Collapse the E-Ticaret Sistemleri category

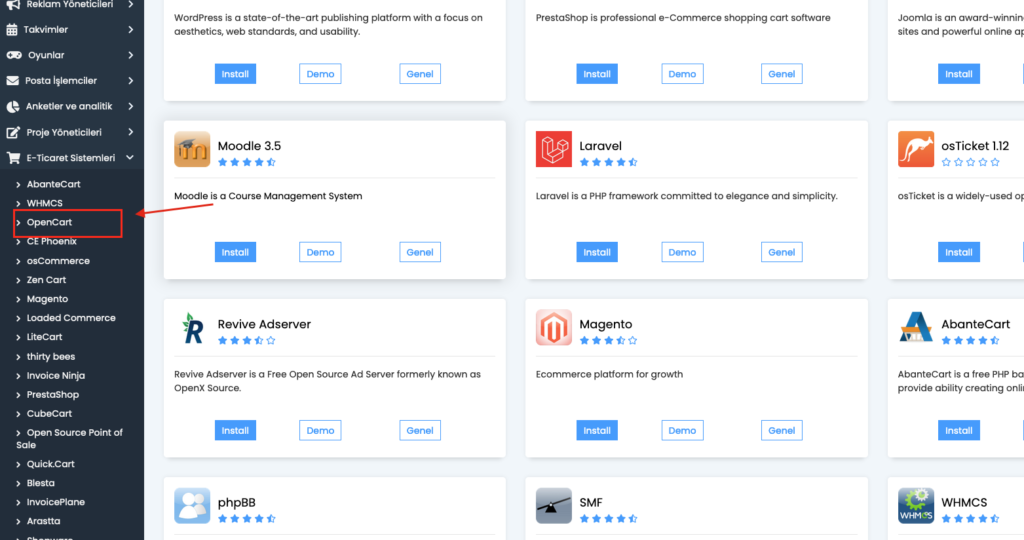(x=71, y=157)
